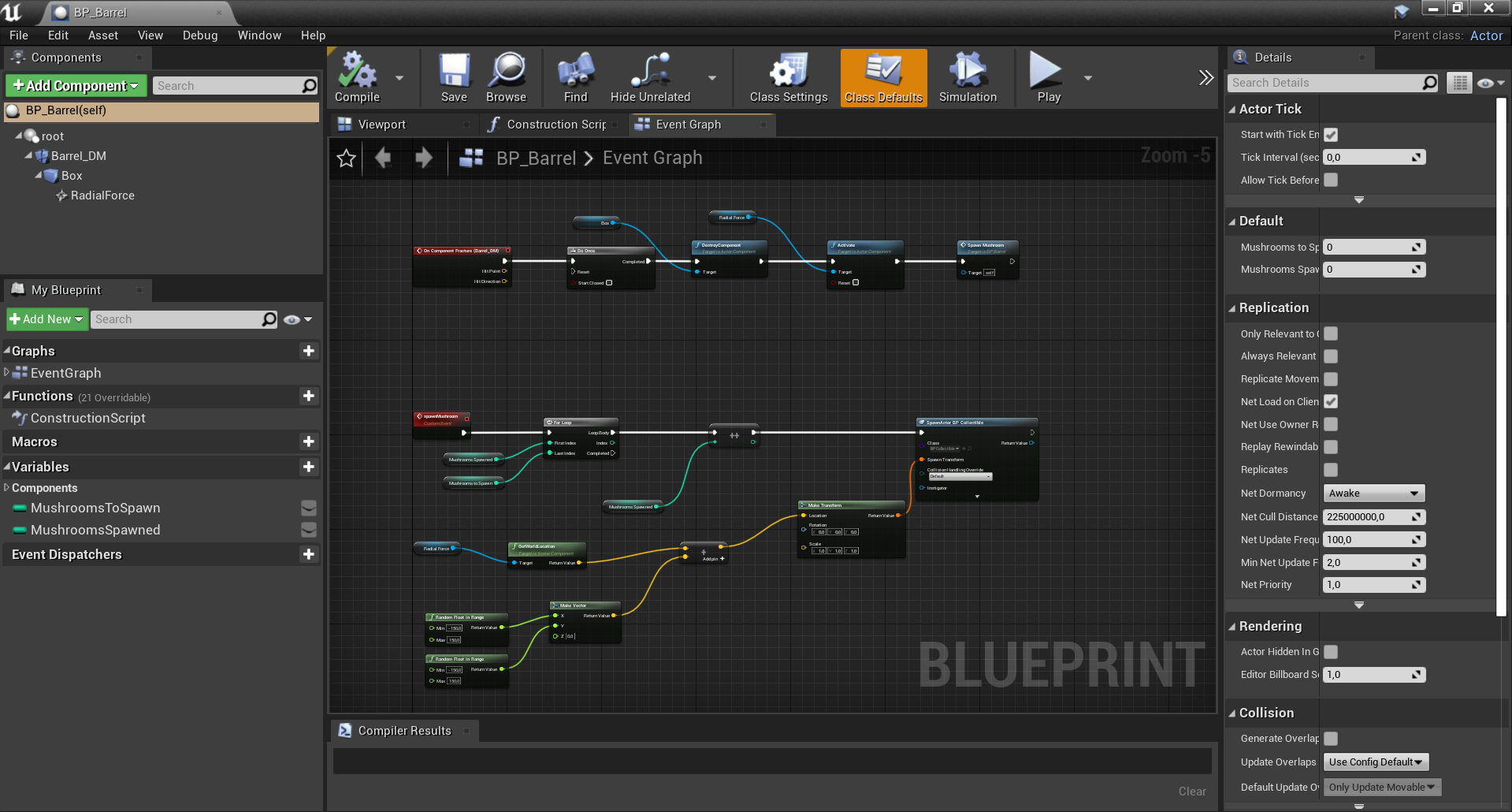Switch to Construction Script tab
1512x812 pixels.
[x=555, y=125]
